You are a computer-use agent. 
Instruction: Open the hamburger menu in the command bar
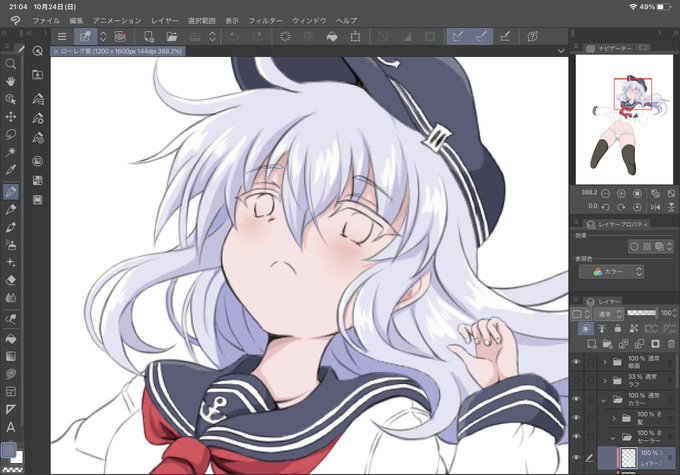coord(62,37)
